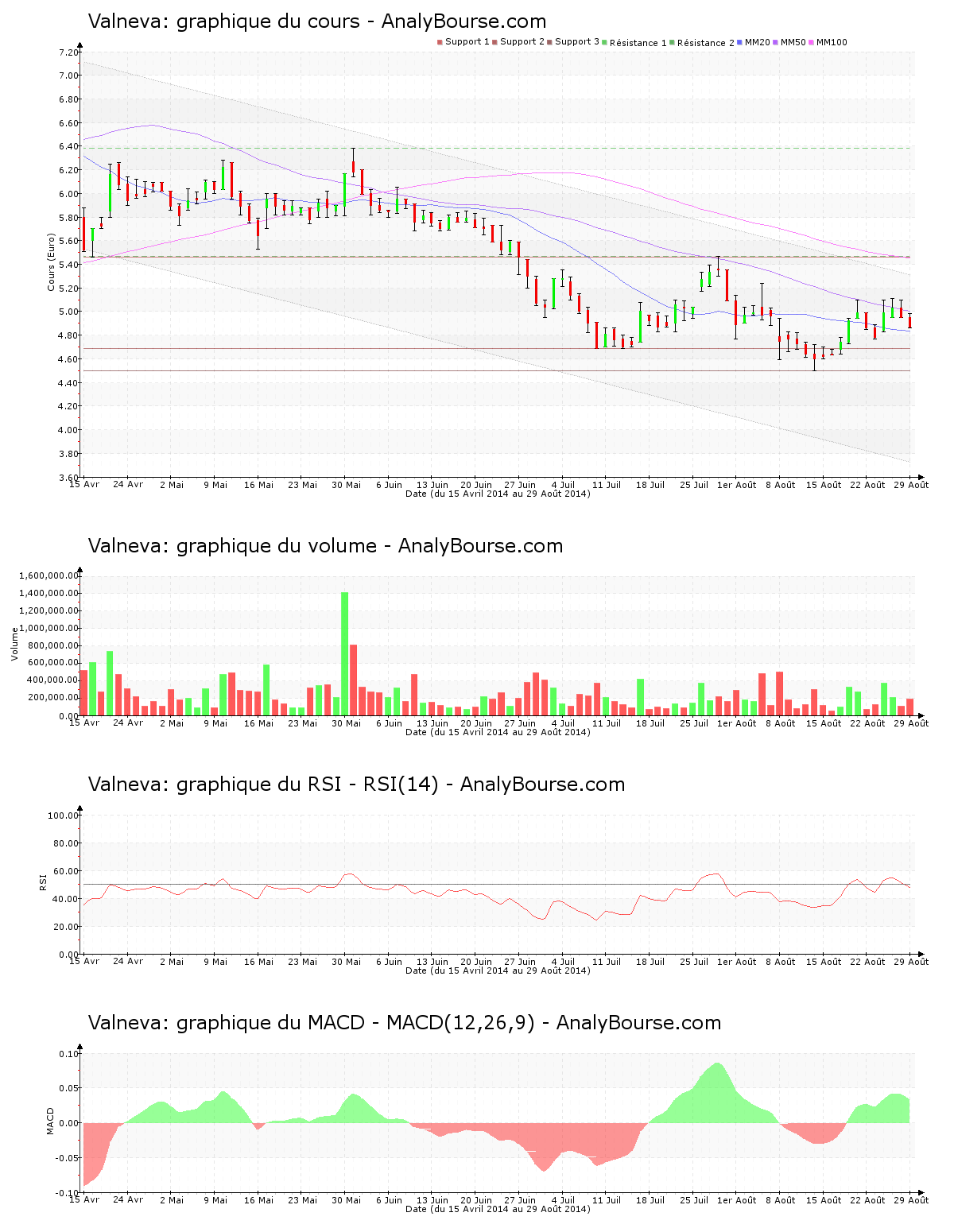Select the MM50 legend label

pyautogui.click(x=793, y=42)
